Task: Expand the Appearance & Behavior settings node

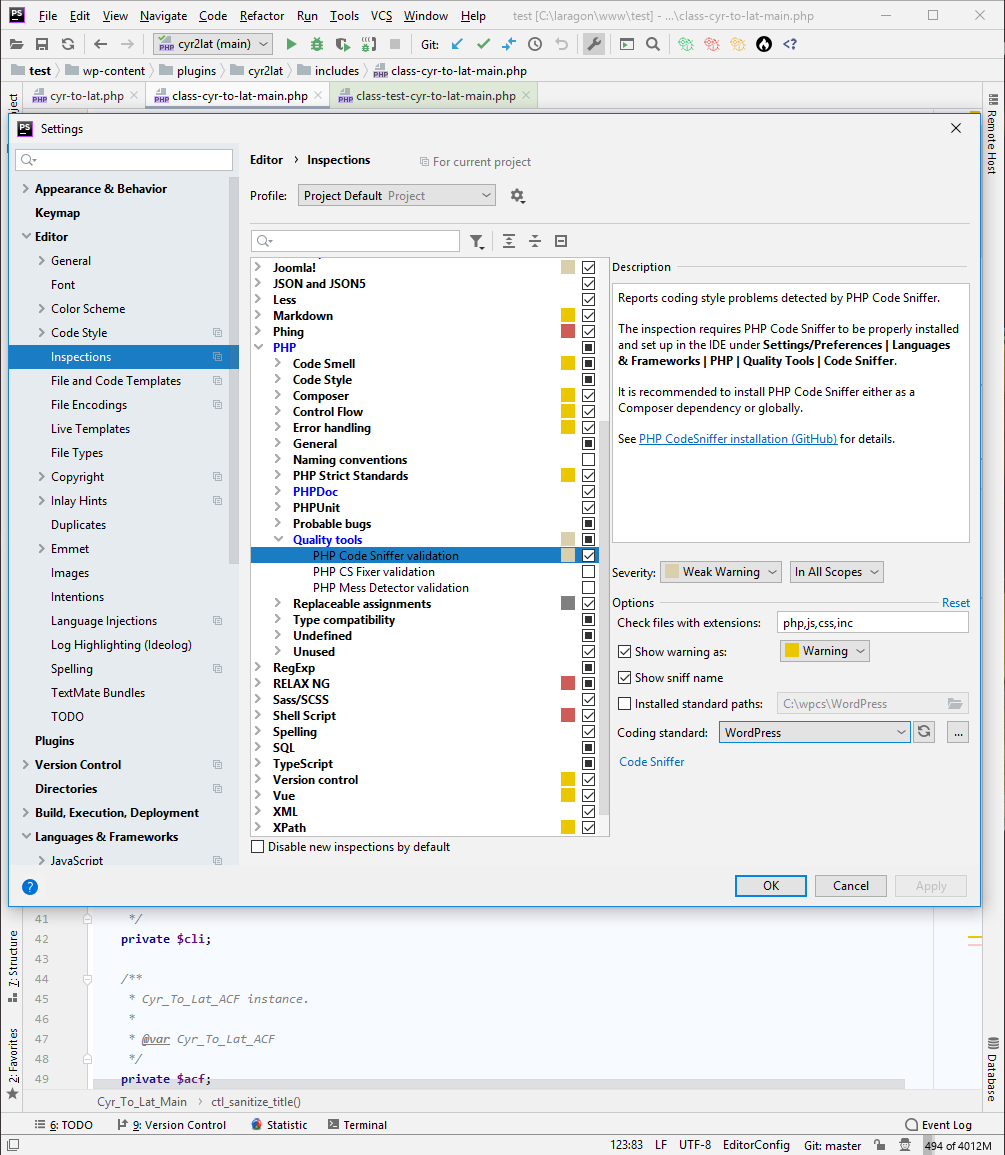Action: pos(26,189)
